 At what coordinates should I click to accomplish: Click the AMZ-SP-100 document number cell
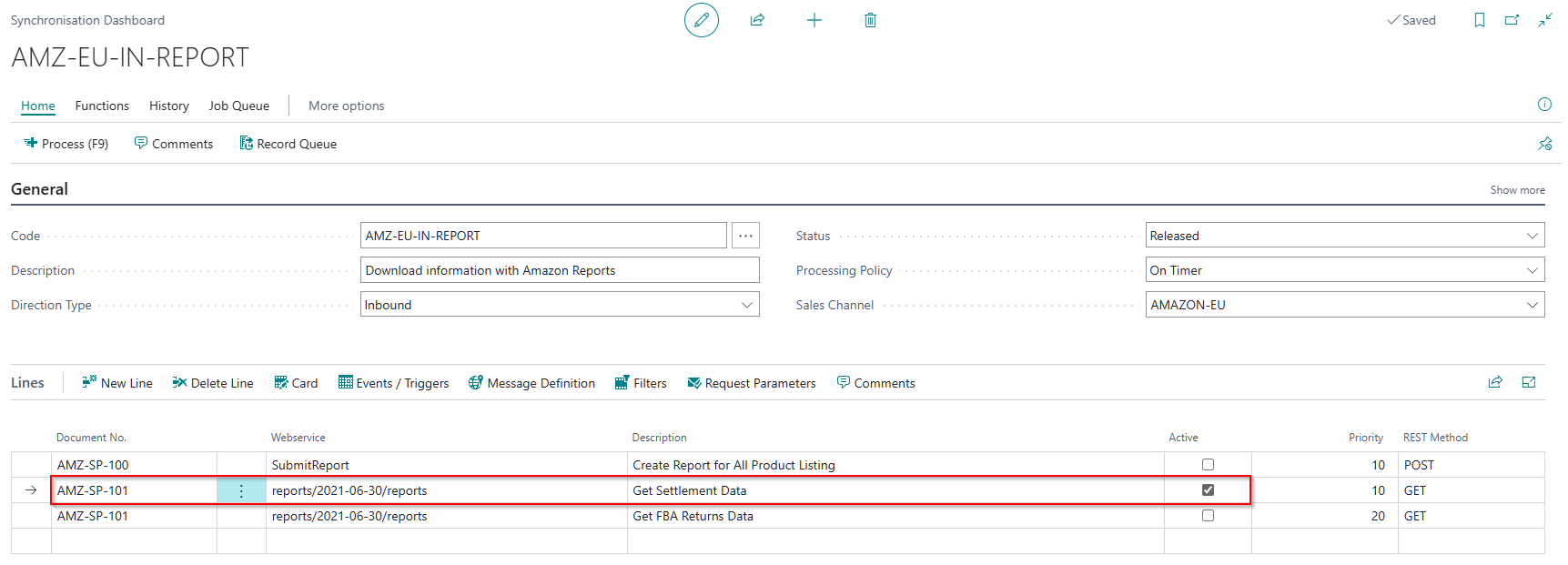click(134, 465)
